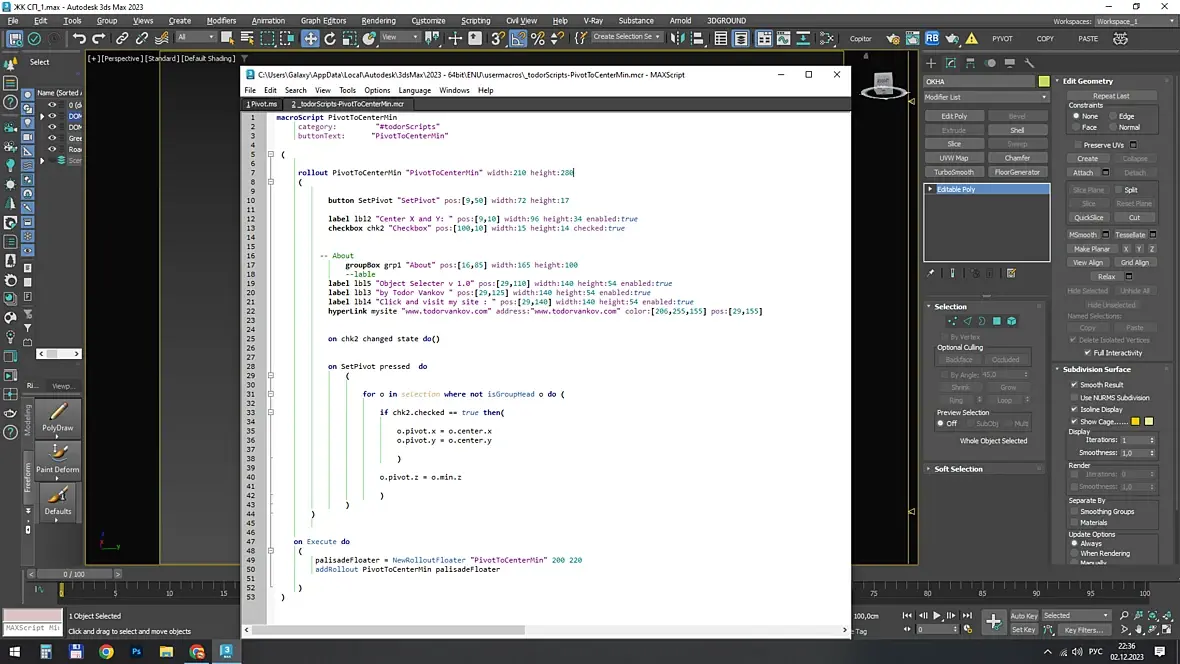Click the Select and Rotate tool
Image resolution: width=1180 pixels, height=664 pixels.
pyautogui.click(x=331, y=38)
